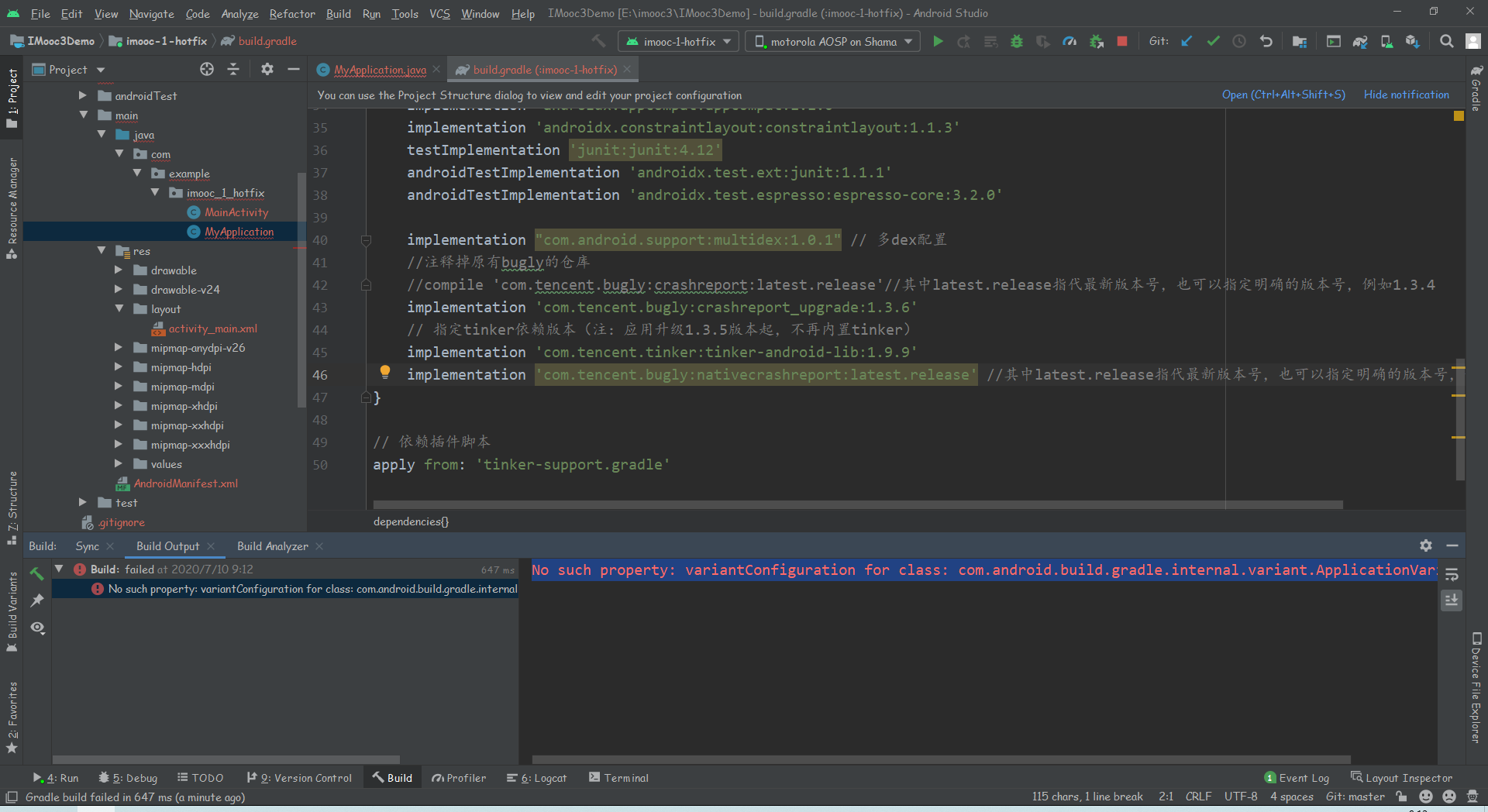The height and width of the screenshot is (812, 1488).
Task: Click Hide notification link
Action: pos(1406,95)
